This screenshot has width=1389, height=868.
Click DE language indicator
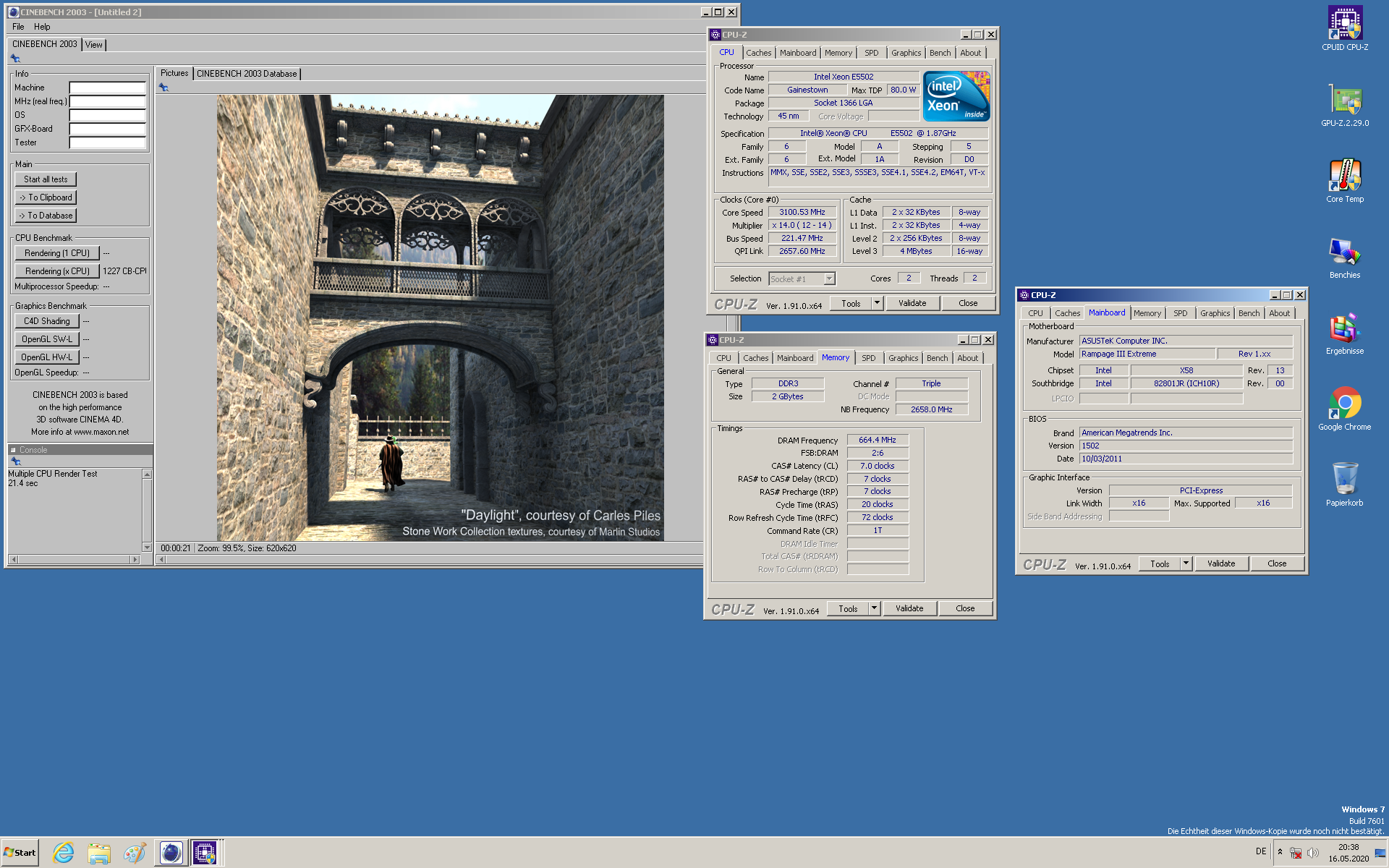(x=1261, y=851)
